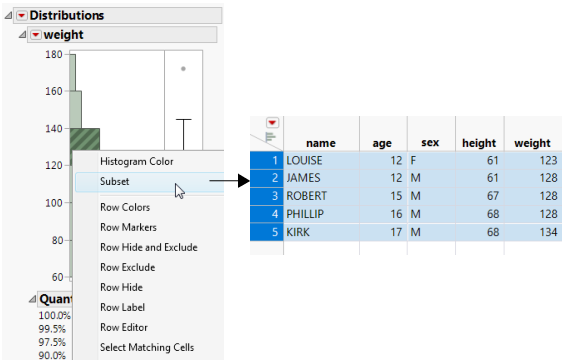This screenshot has height=361, width=565.
Task: Choose Row Colors menu entry
Action: point(125,208)
